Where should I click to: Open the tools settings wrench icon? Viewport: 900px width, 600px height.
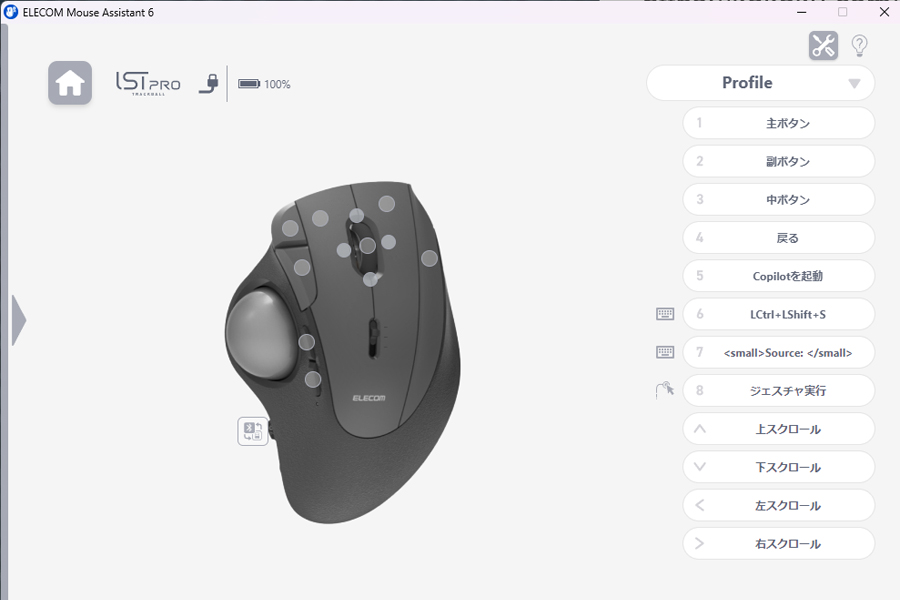(823, 45)
